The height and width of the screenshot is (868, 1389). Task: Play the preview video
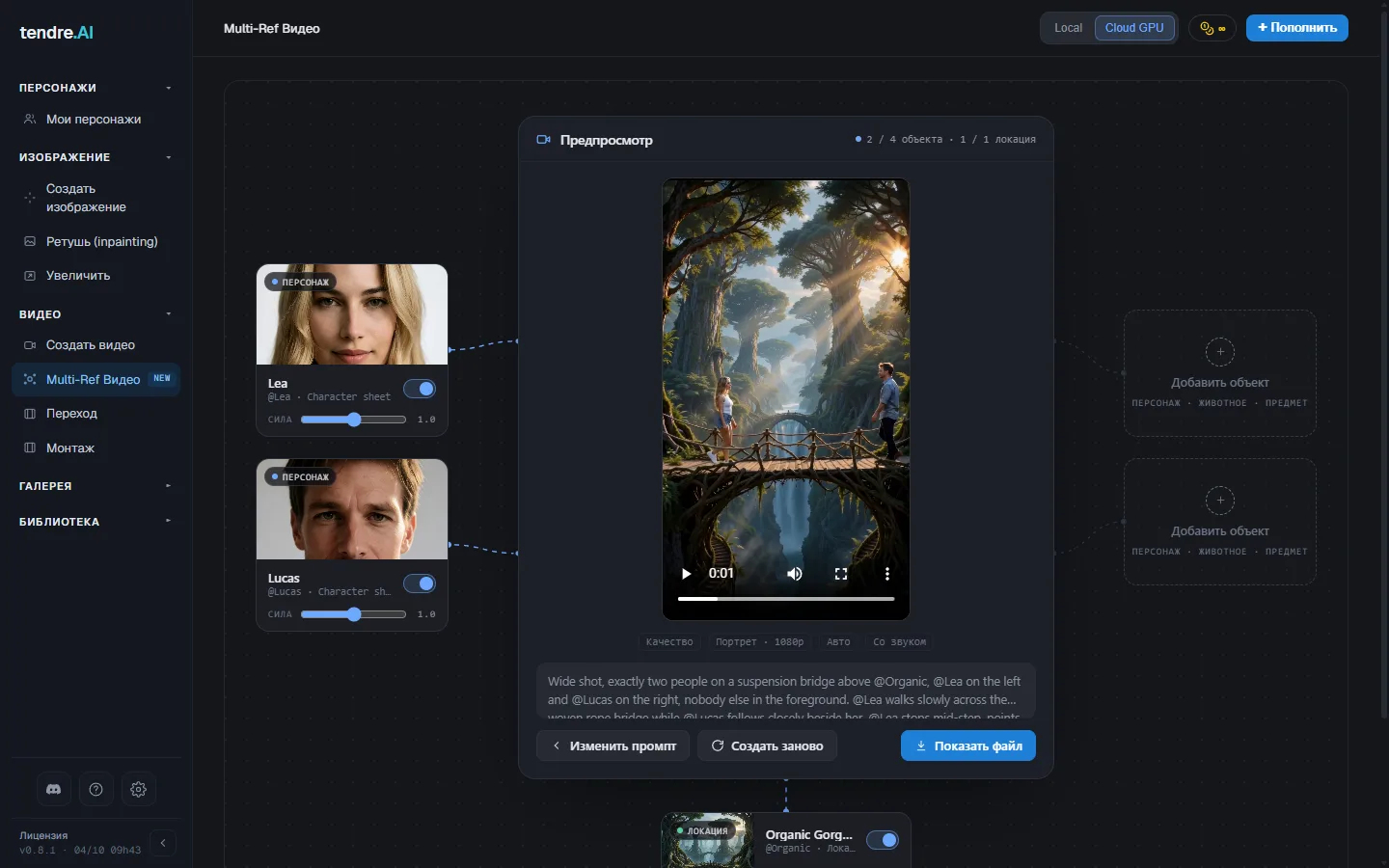coord(686,574)
